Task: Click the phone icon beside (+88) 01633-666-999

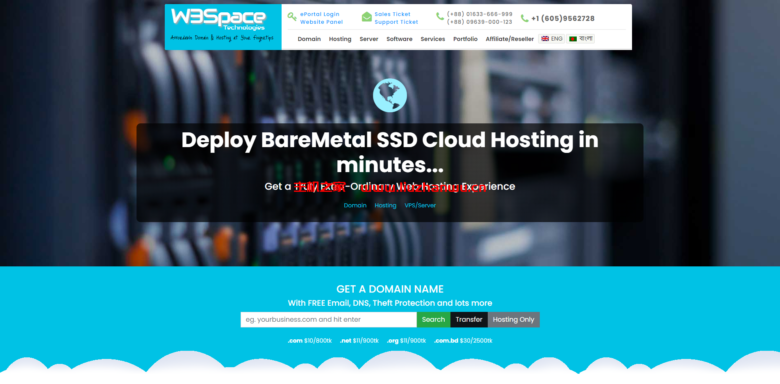Action: pos(440,16)
